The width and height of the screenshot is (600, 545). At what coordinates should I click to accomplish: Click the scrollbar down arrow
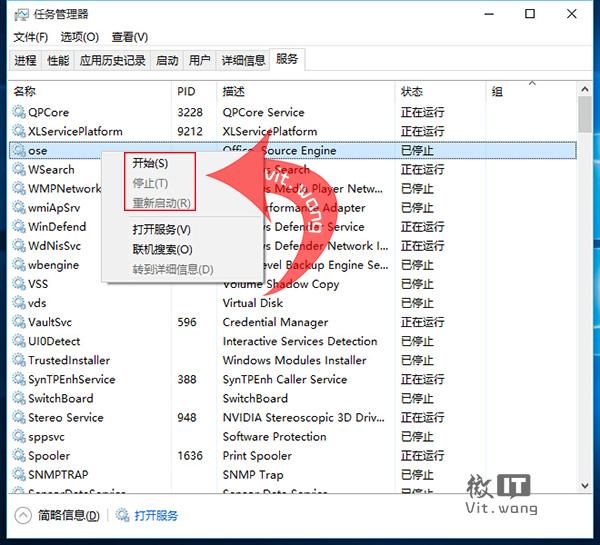[x=585, y=486]
